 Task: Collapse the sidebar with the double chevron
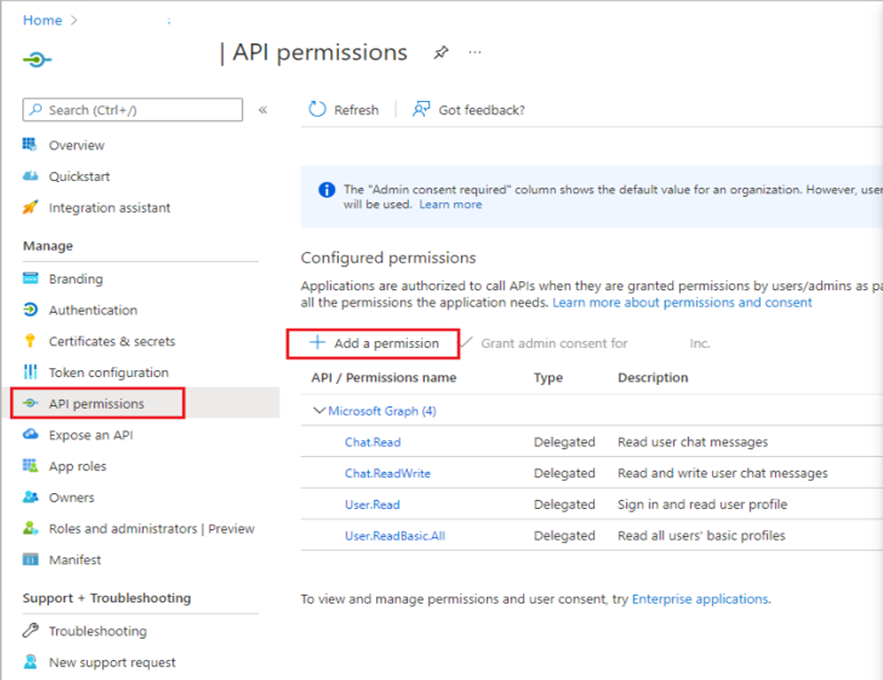[x=263, y=110]
